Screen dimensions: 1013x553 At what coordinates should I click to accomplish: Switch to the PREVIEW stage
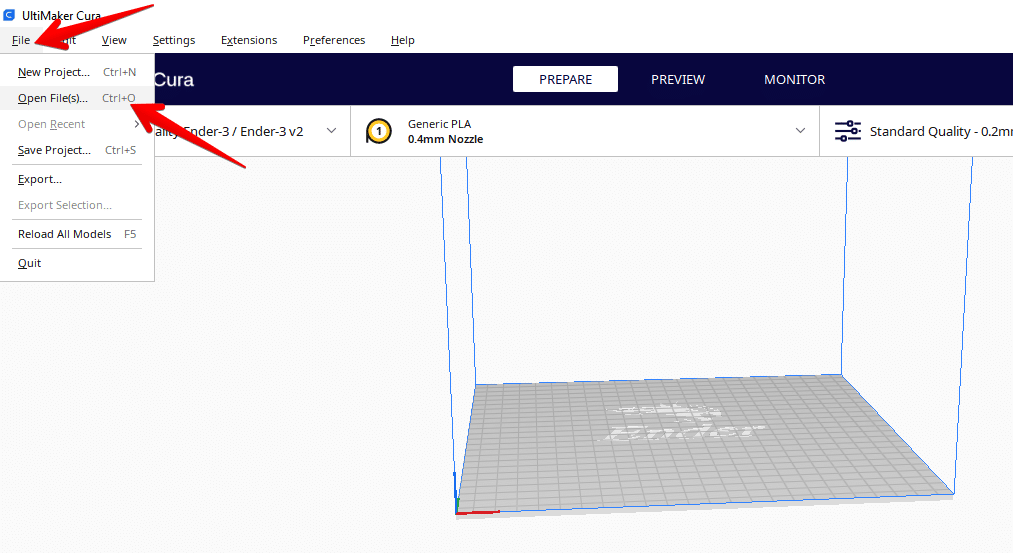pos(678,79)
